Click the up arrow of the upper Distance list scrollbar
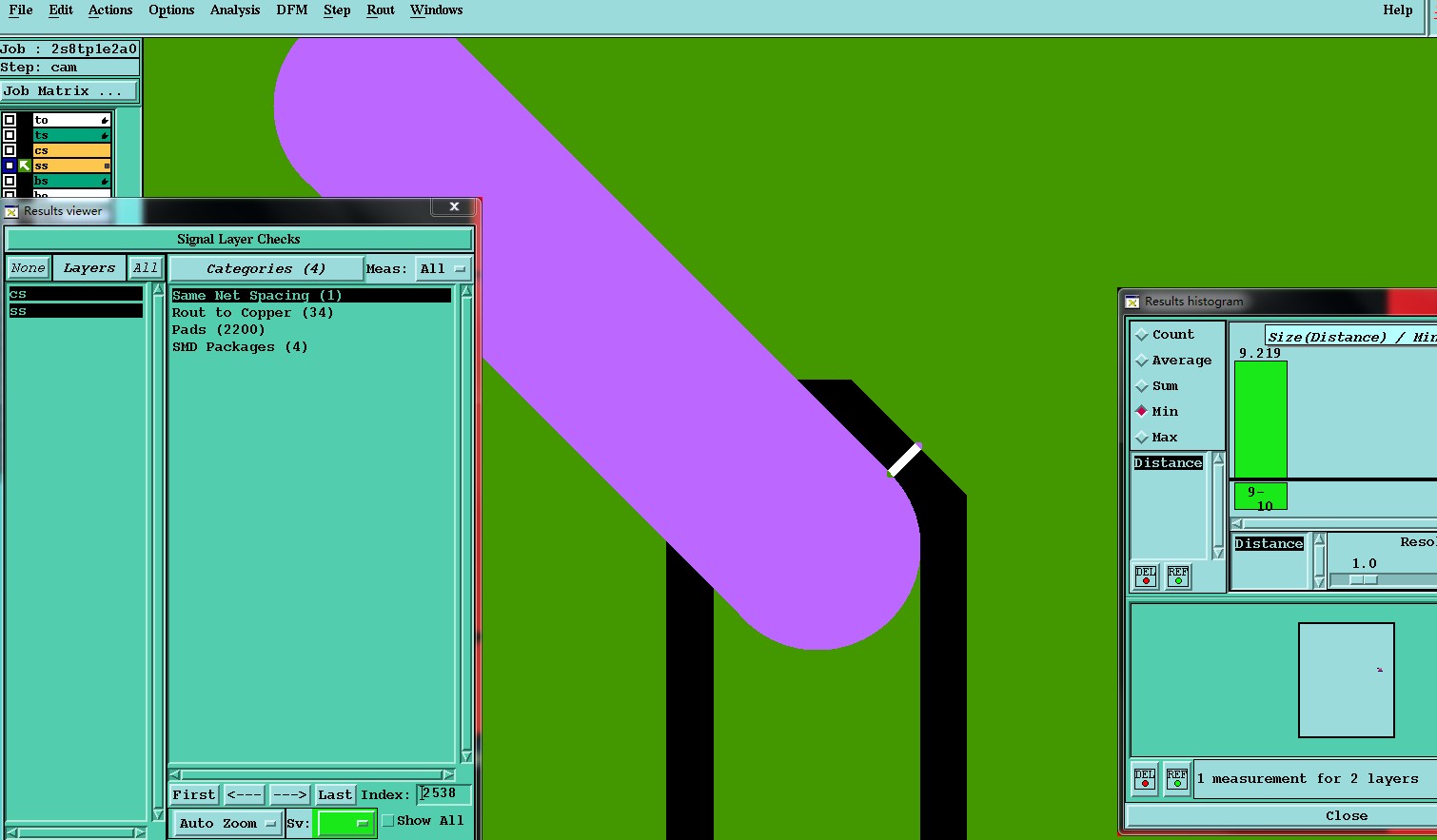 pos(1218,459)
